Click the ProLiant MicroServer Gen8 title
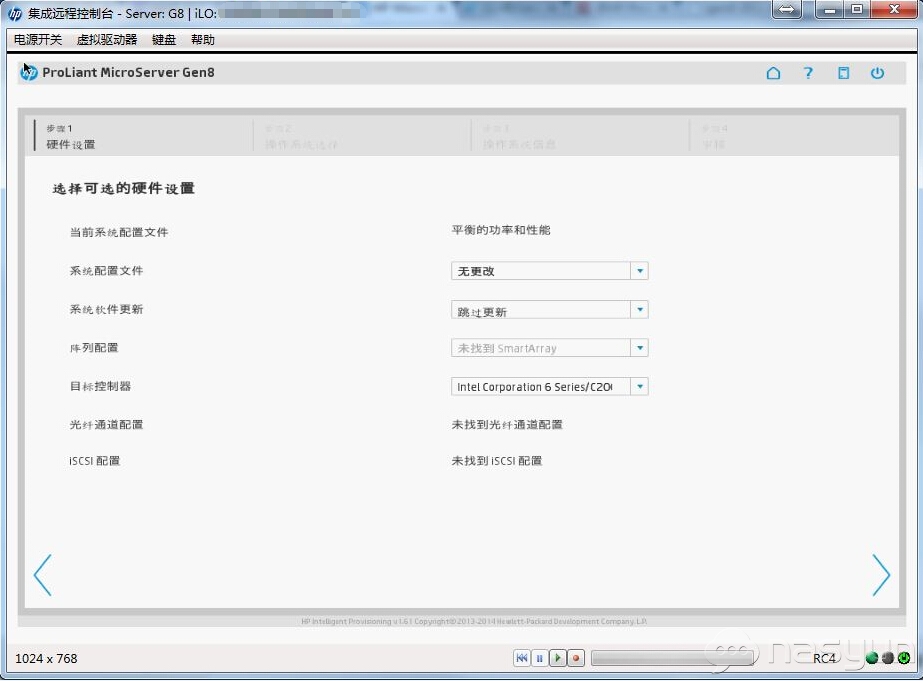The height and width of the screenshot is (681, 923). click(128, 72)
